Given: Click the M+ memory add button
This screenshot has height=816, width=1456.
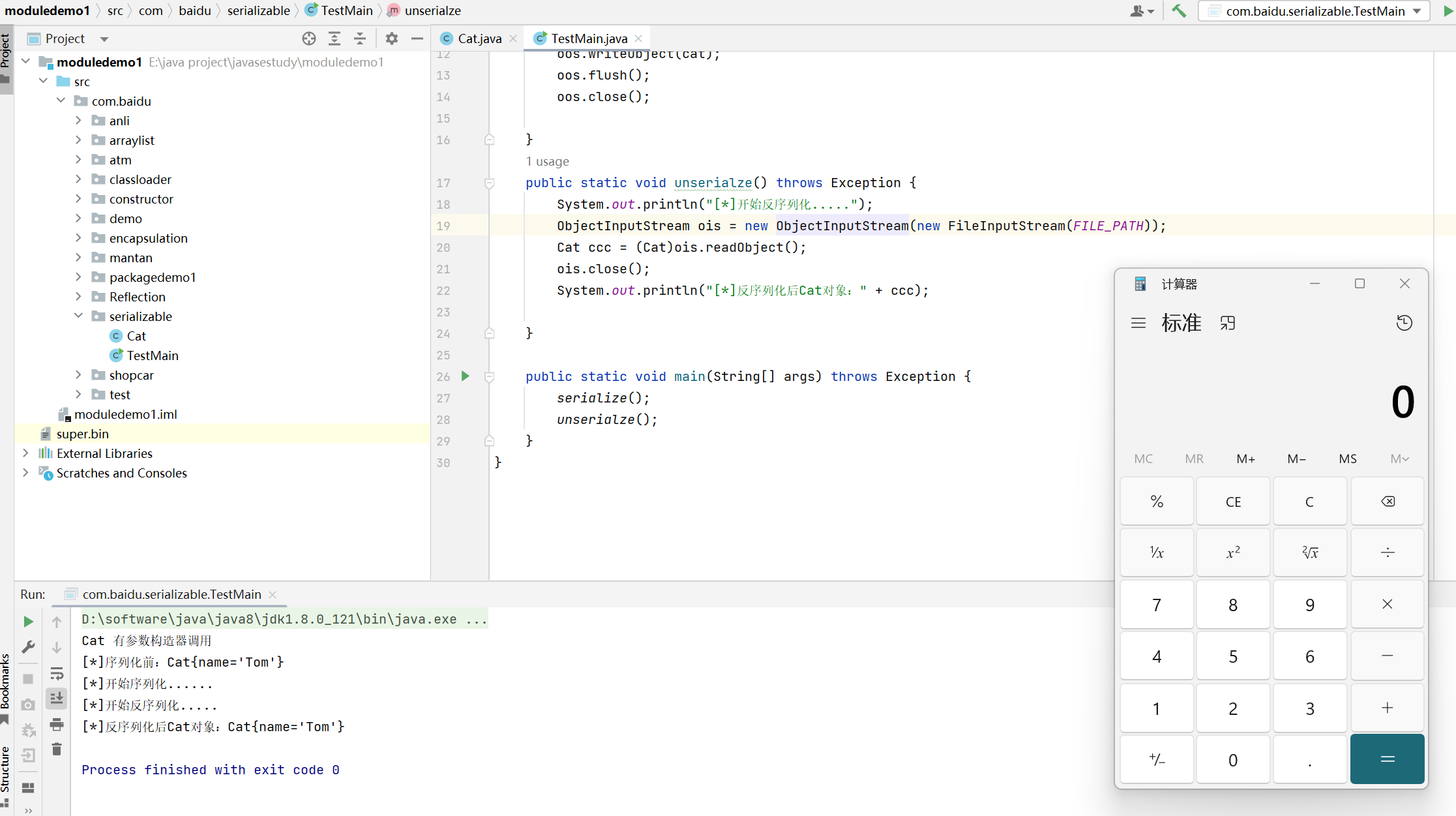Looking at the screenshot, I should 1245,459.
